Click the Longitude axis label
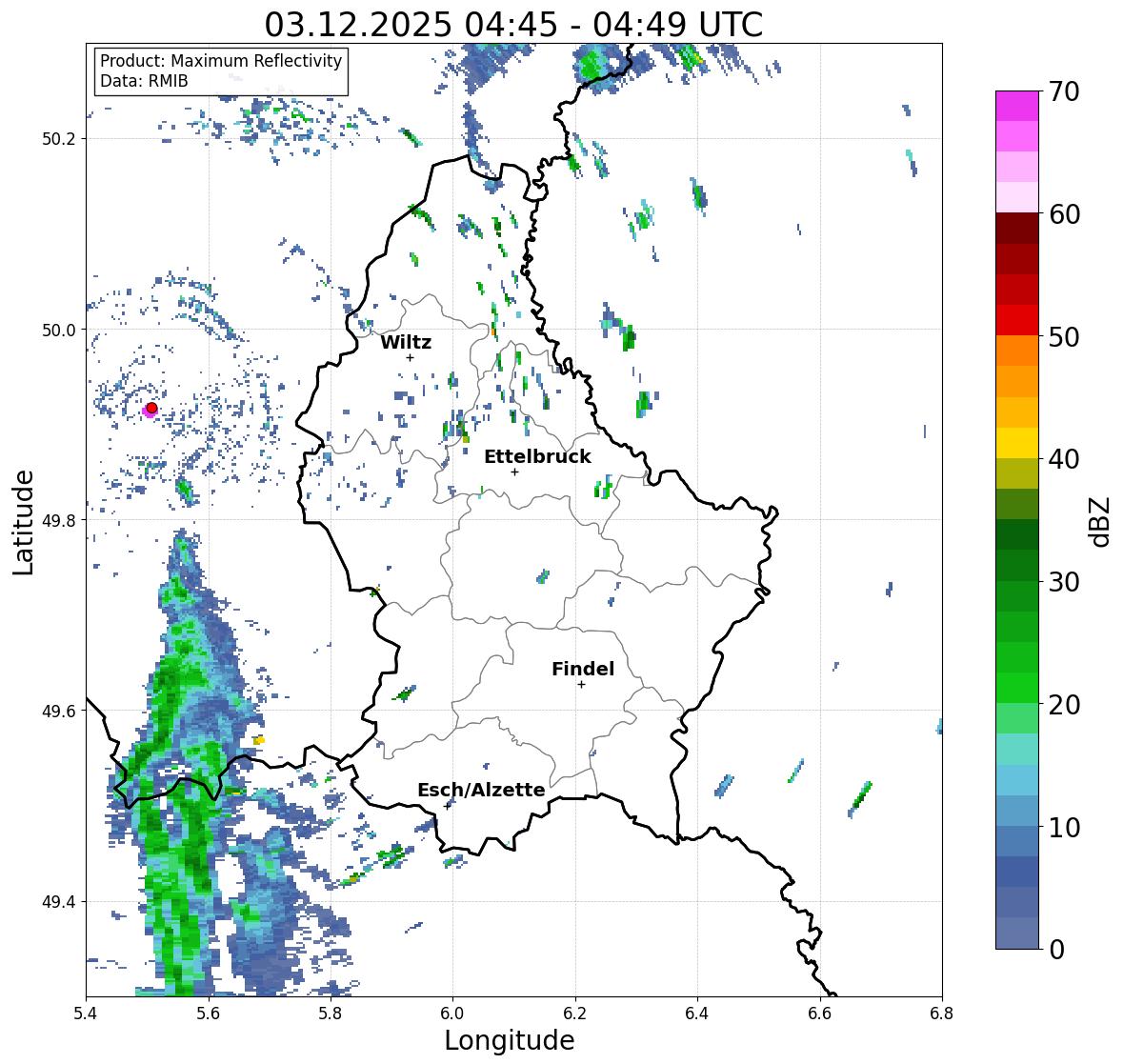The width and height of the screenshot is (1123, 1064). (510, 1040)
